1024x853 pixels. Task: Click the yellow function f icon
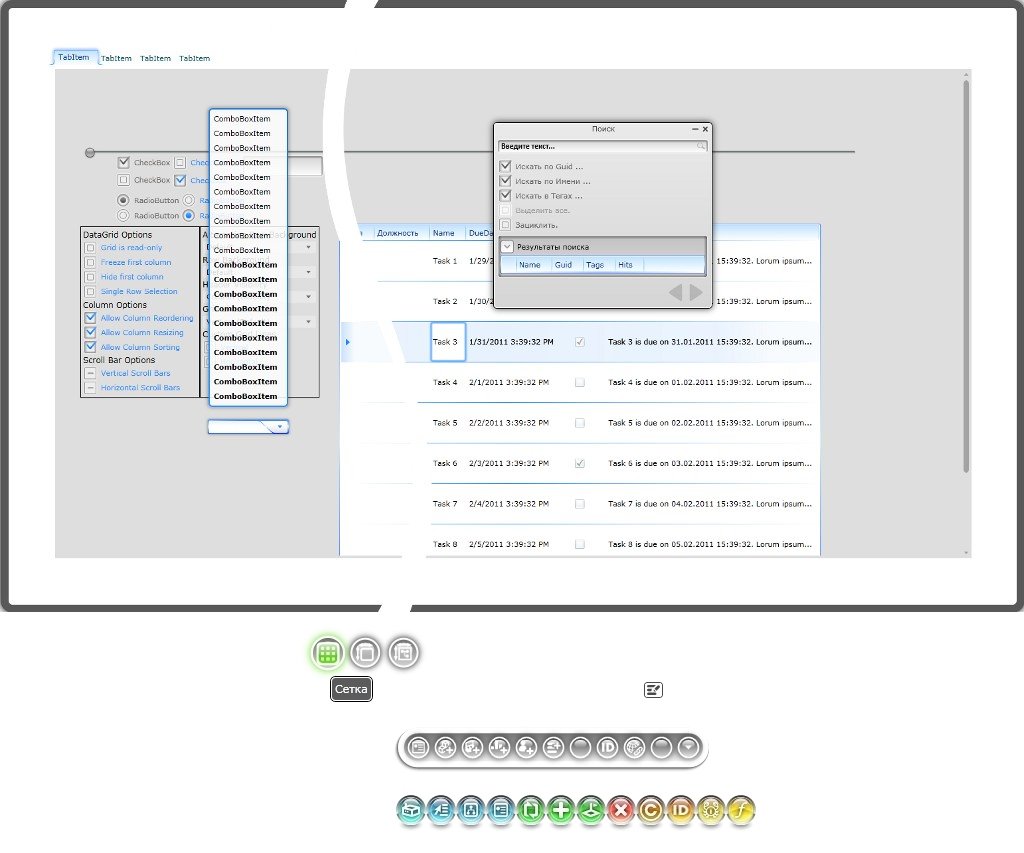click(741, 811)
